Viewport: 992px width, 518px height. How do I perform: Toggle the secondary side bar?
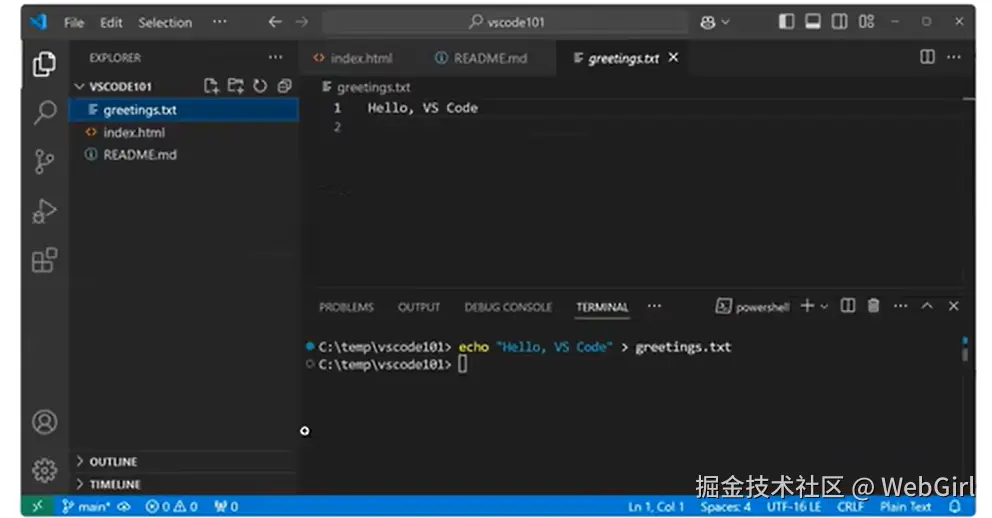click(x=840, y=22)
